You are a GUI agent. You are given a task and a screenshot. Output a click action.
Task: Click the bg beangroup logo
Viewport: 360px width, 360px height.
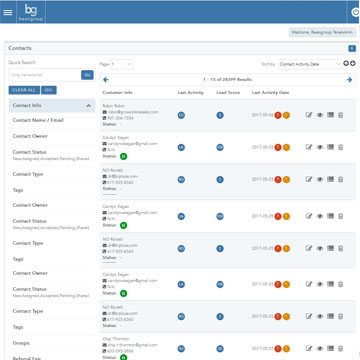click(x=31, y=12)
